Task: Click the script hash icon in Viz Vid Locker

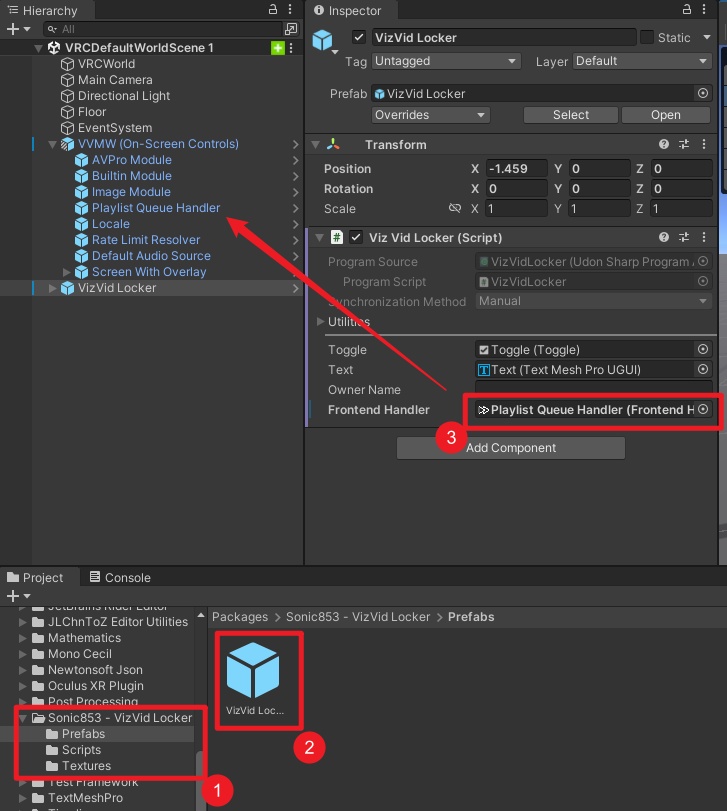Action: point(337,237)
